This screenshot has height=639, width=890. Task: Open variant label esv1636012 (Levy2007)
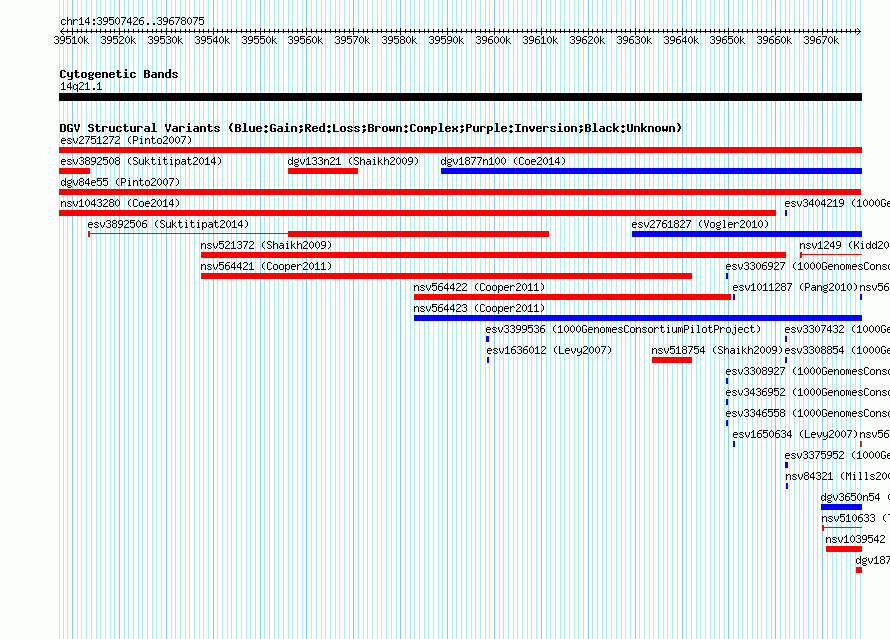click(549, 350)
